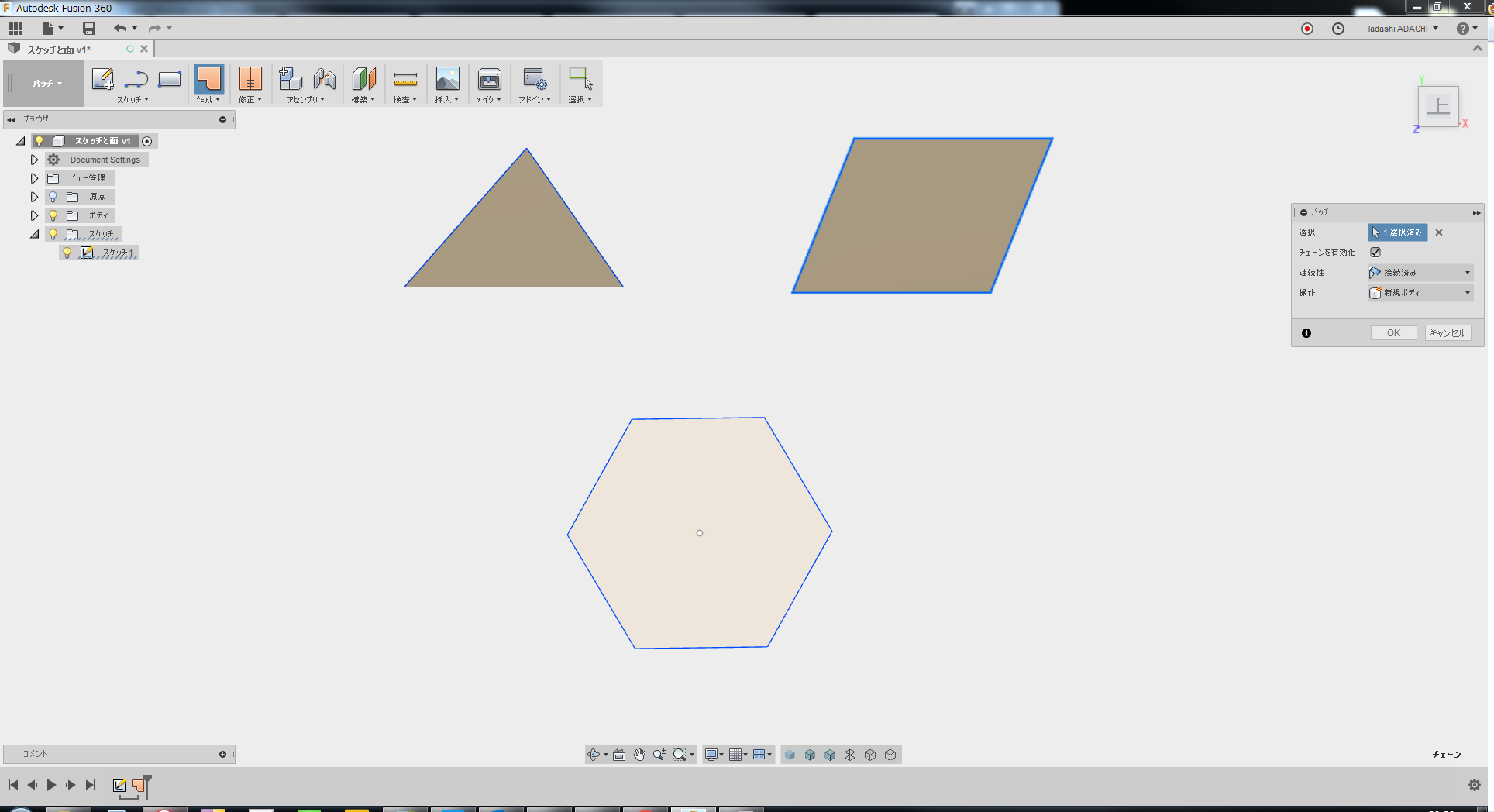1494x812 pixels.
Task: Click the キャンセル button
Action: [1448, 333]
